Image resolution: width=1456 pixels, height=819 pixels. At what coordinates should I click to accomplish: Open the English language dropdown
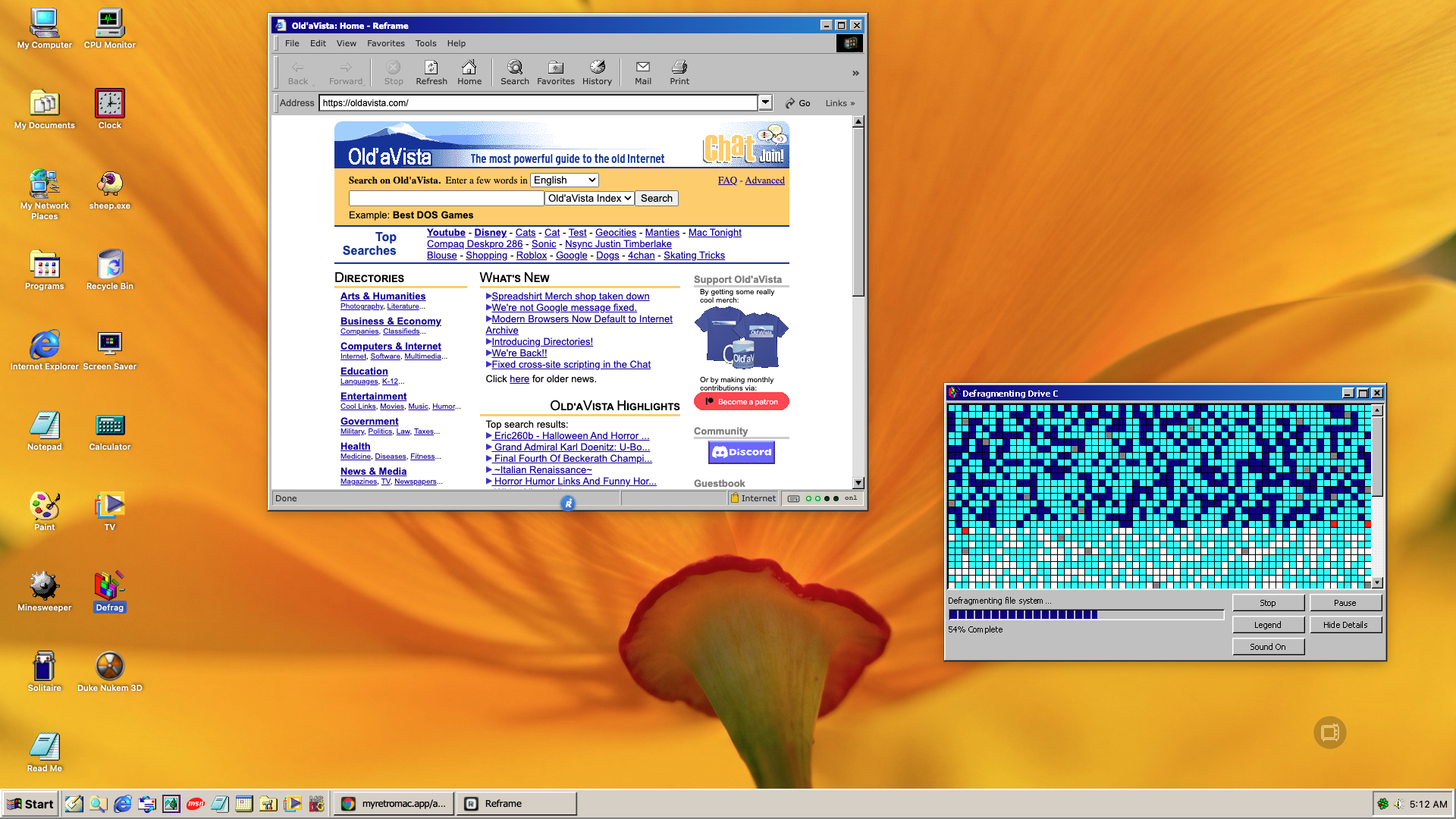(565, 180)
